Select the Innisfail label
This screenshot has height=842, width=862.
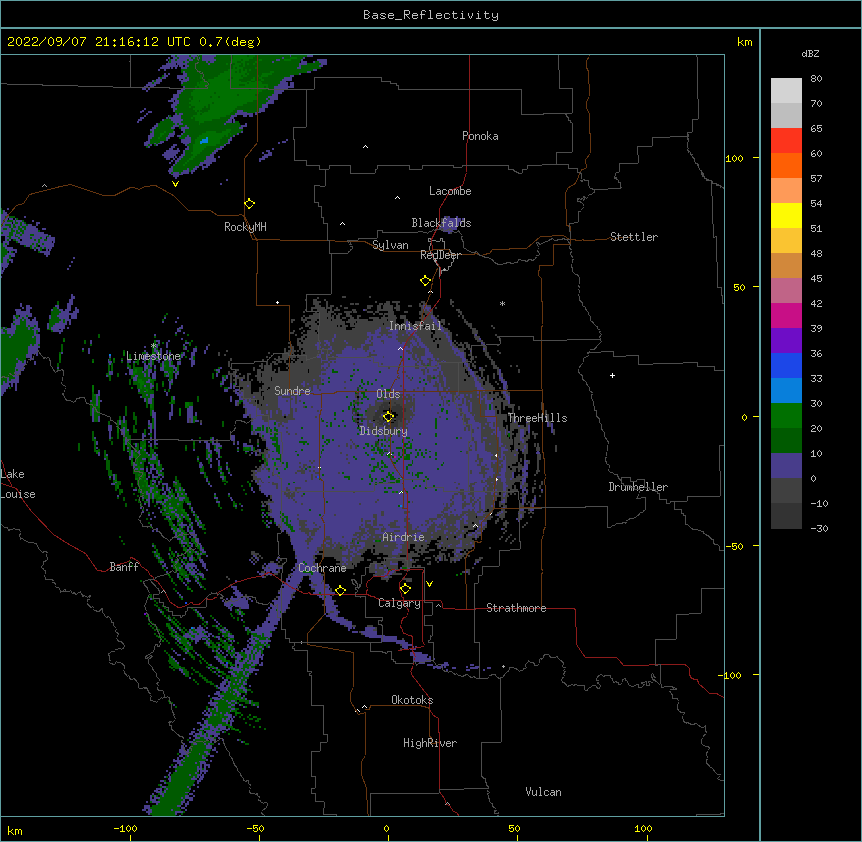tap(416, 326)
